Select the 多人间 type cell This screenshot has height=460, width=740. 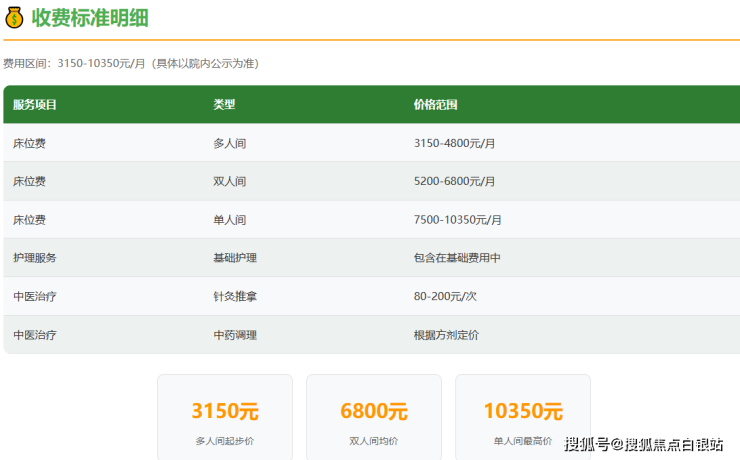point(229,143)
